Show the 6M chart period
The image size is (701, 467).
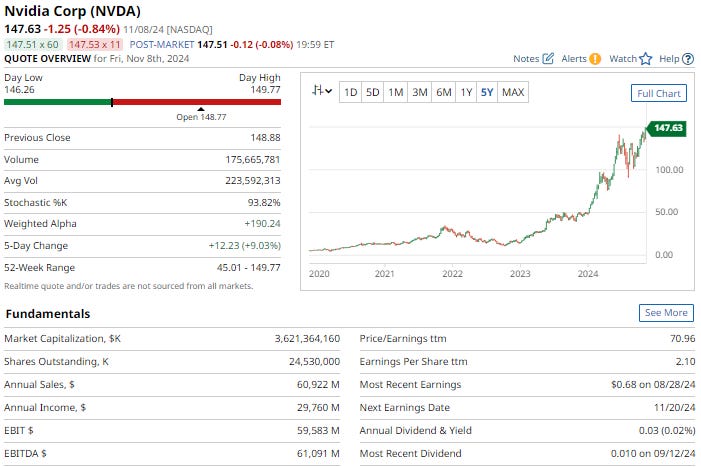(443, 93)
